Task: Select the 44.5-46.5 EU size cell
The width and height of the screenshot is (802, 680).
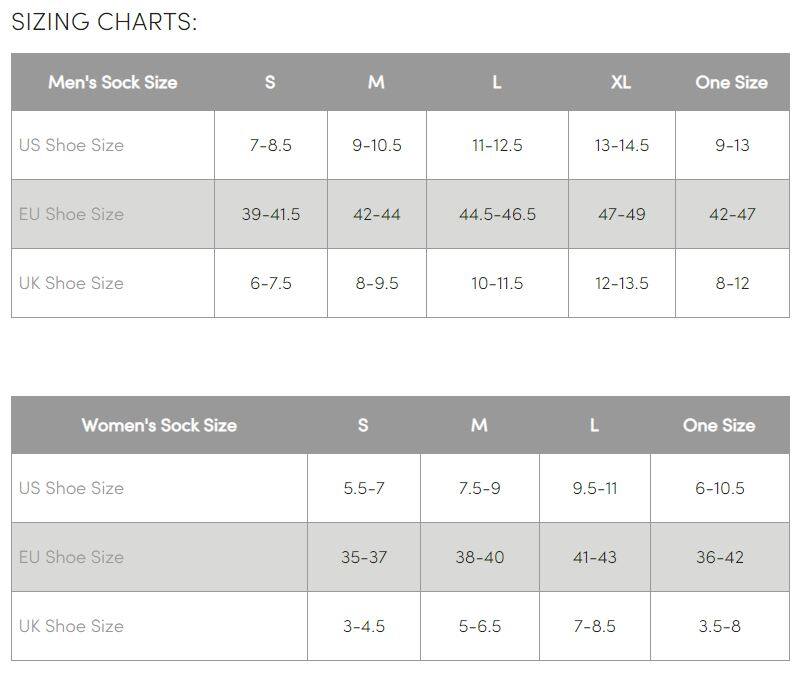Action: click(x=497, y=214)
